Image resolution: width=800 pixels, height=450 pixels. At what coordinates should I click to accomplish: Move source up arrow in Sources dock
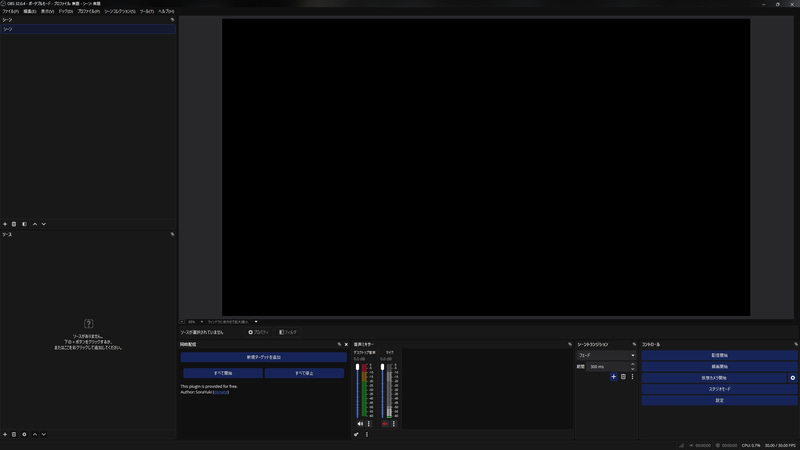[x=35, y=434]
